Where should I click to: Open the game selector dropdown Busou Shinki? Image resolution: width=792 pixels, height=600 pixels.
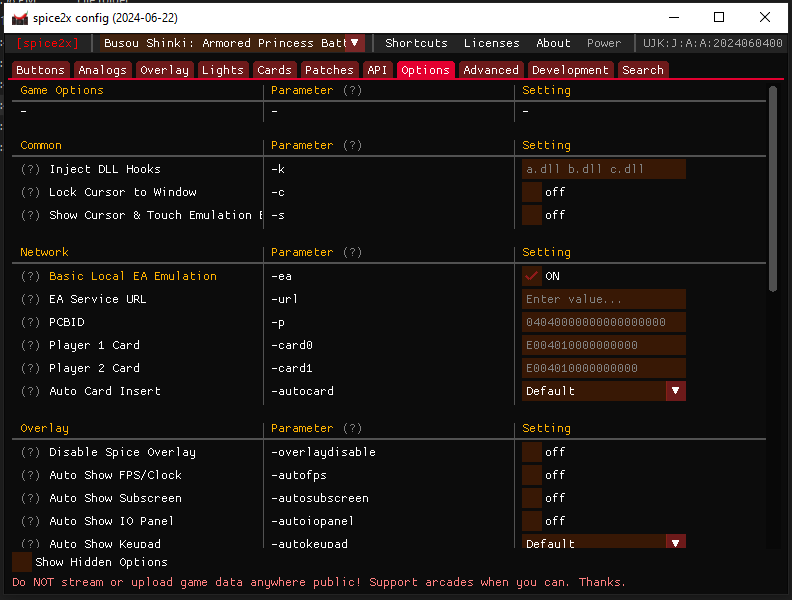coord(232,43)
